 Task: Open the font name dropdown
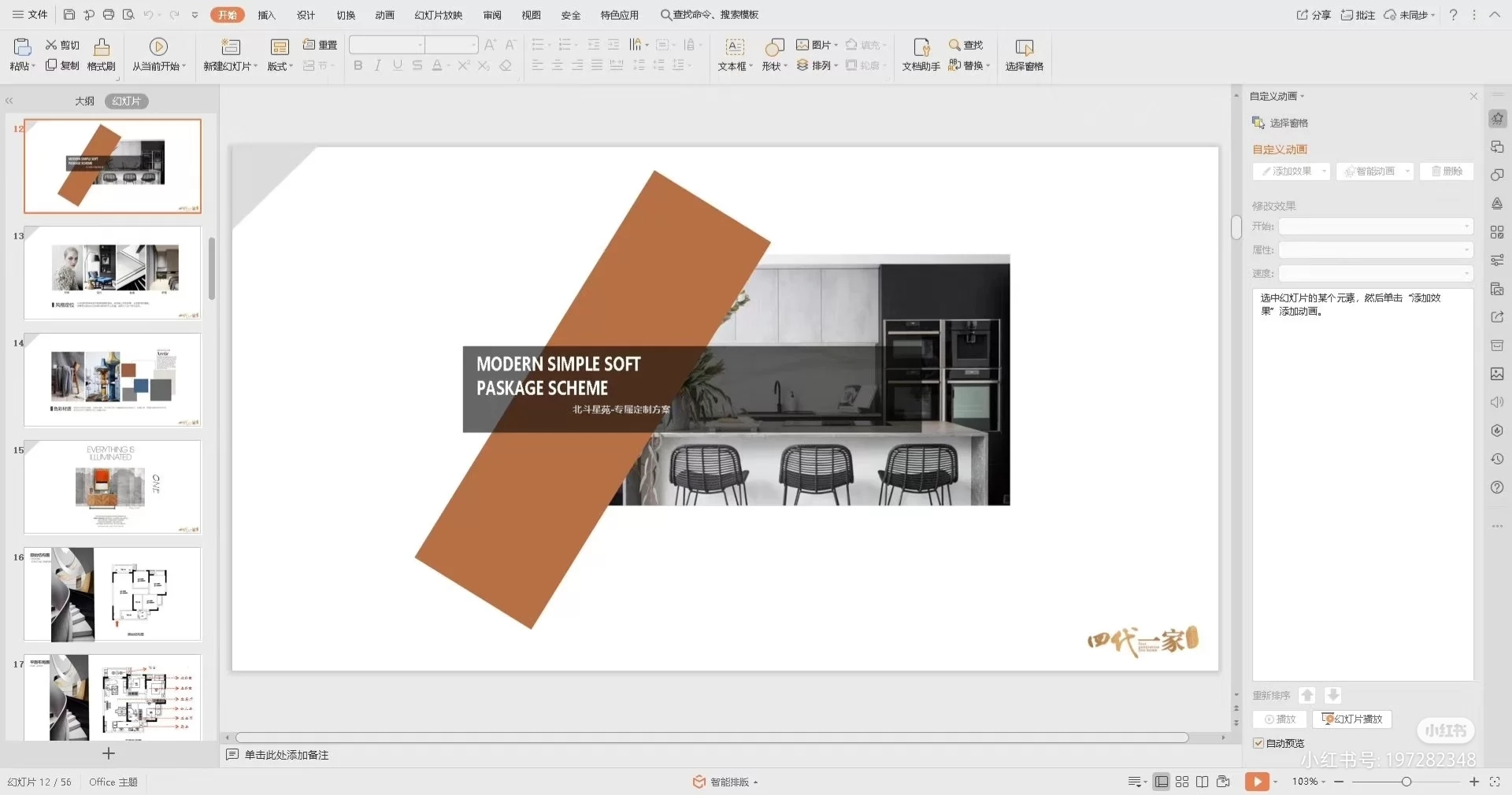click(421, 45)
